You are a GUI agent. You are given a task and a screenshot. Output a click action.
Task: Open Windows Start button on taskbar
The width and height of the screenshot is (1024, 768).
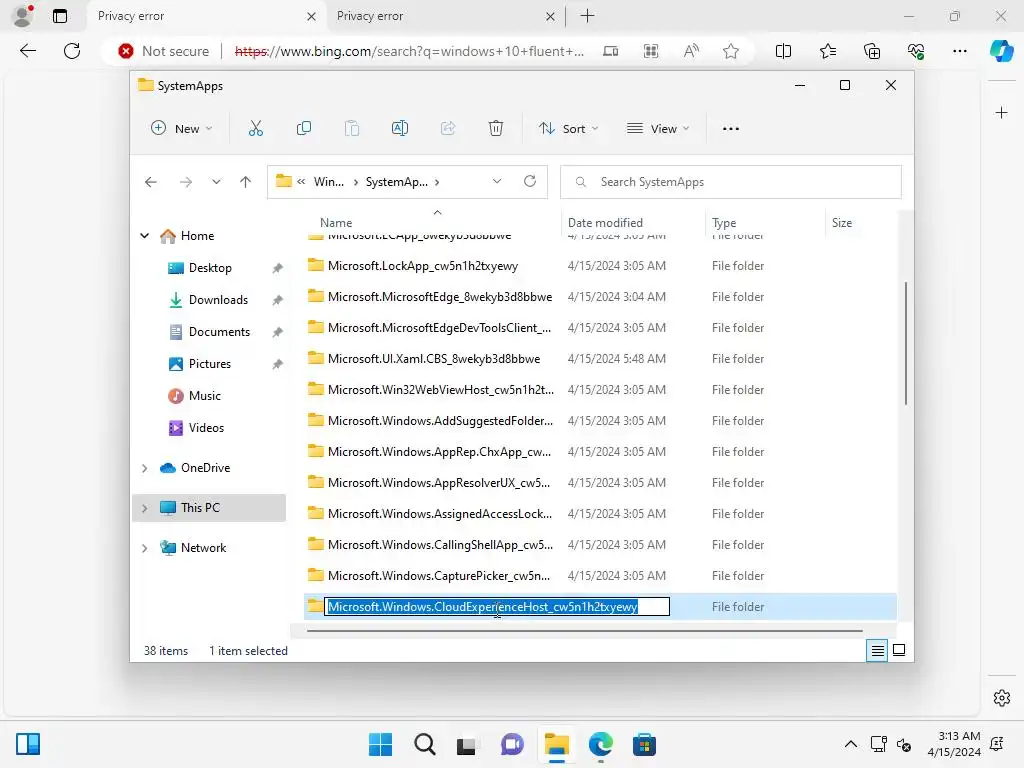pos(380,744)
